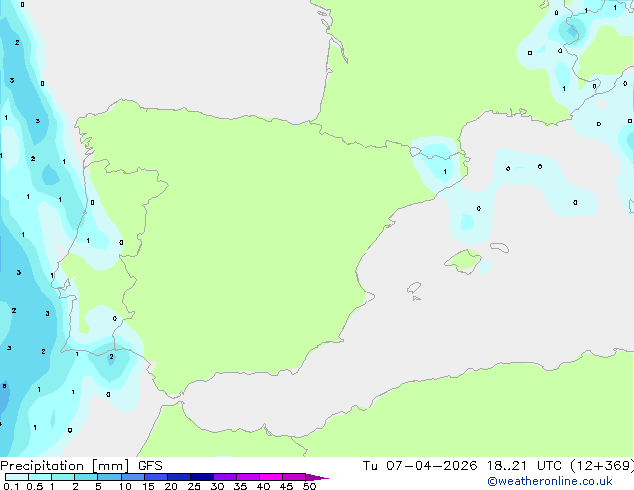Click the island of Ibiza on map
Viewport: 634px width, 490px height.
414,288
